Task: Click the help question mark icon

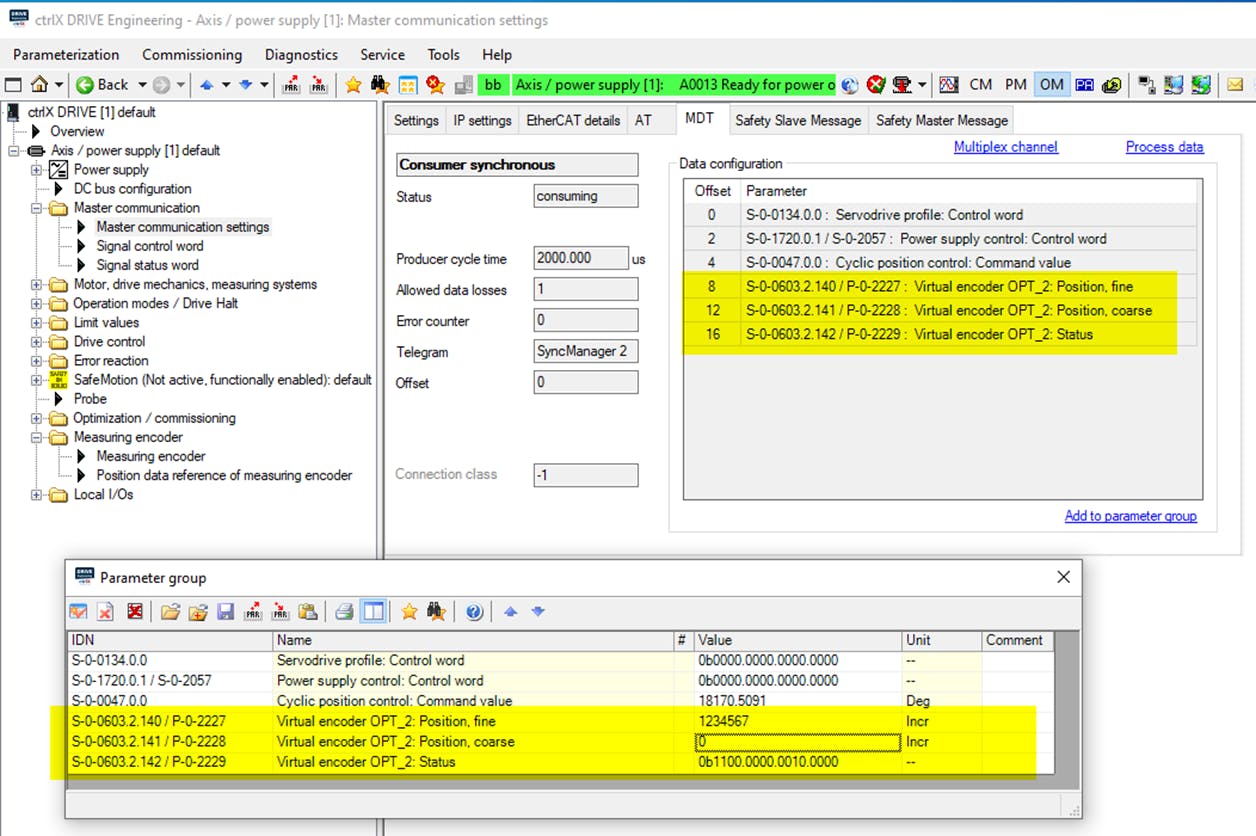Action: 474,611
